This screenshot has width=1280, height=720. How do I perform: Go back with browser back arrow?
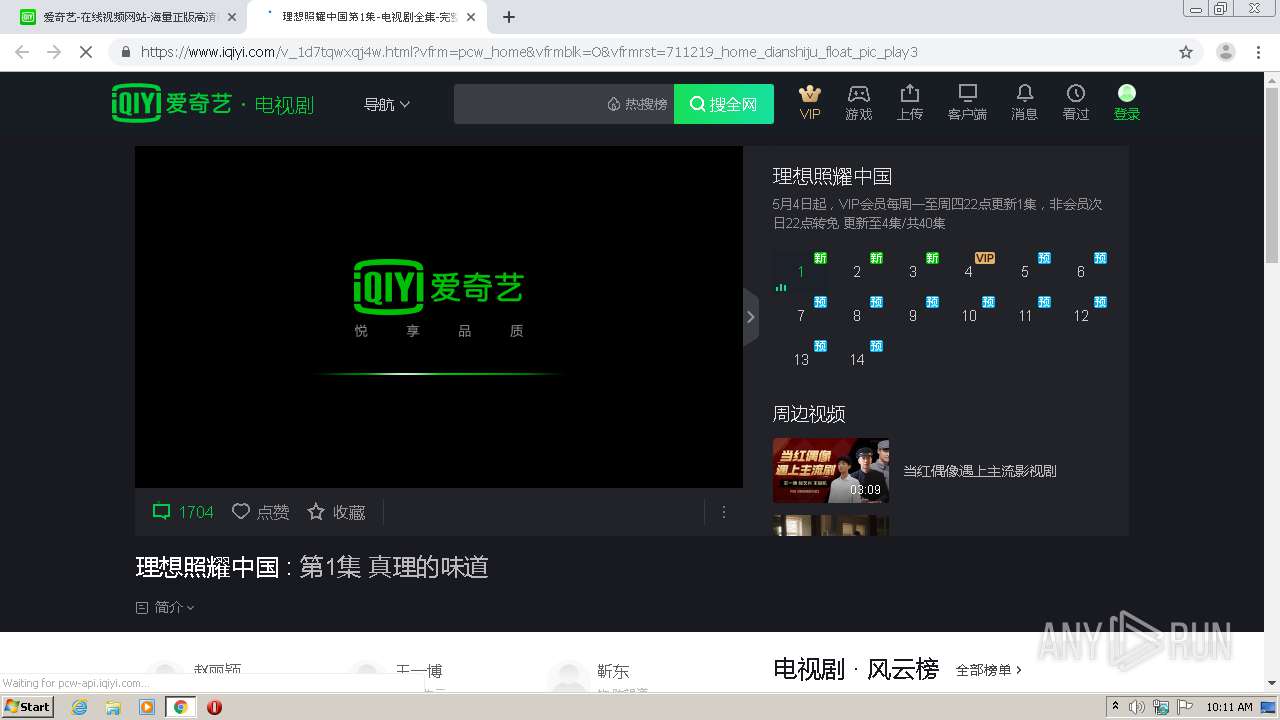pos(22,52)
